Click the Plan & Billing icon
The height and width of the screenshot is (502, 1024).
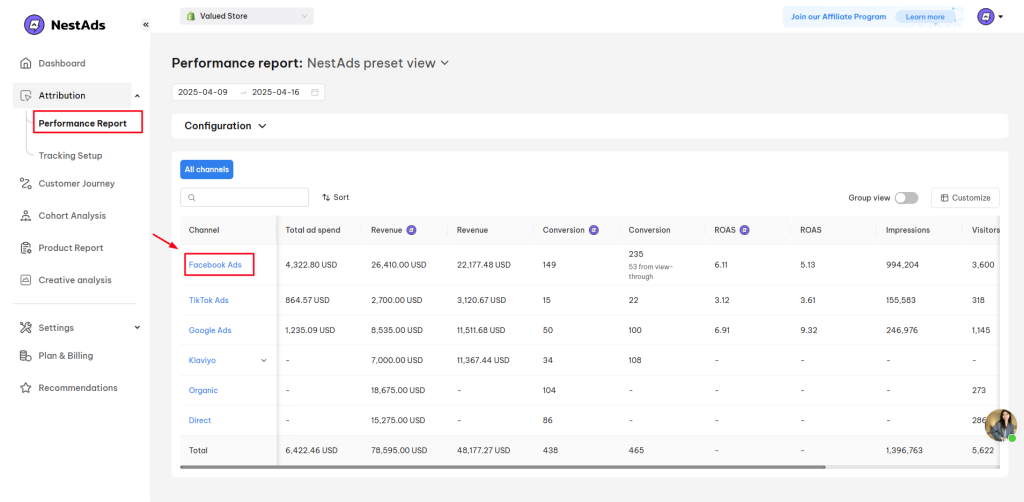tap(25, 356)
